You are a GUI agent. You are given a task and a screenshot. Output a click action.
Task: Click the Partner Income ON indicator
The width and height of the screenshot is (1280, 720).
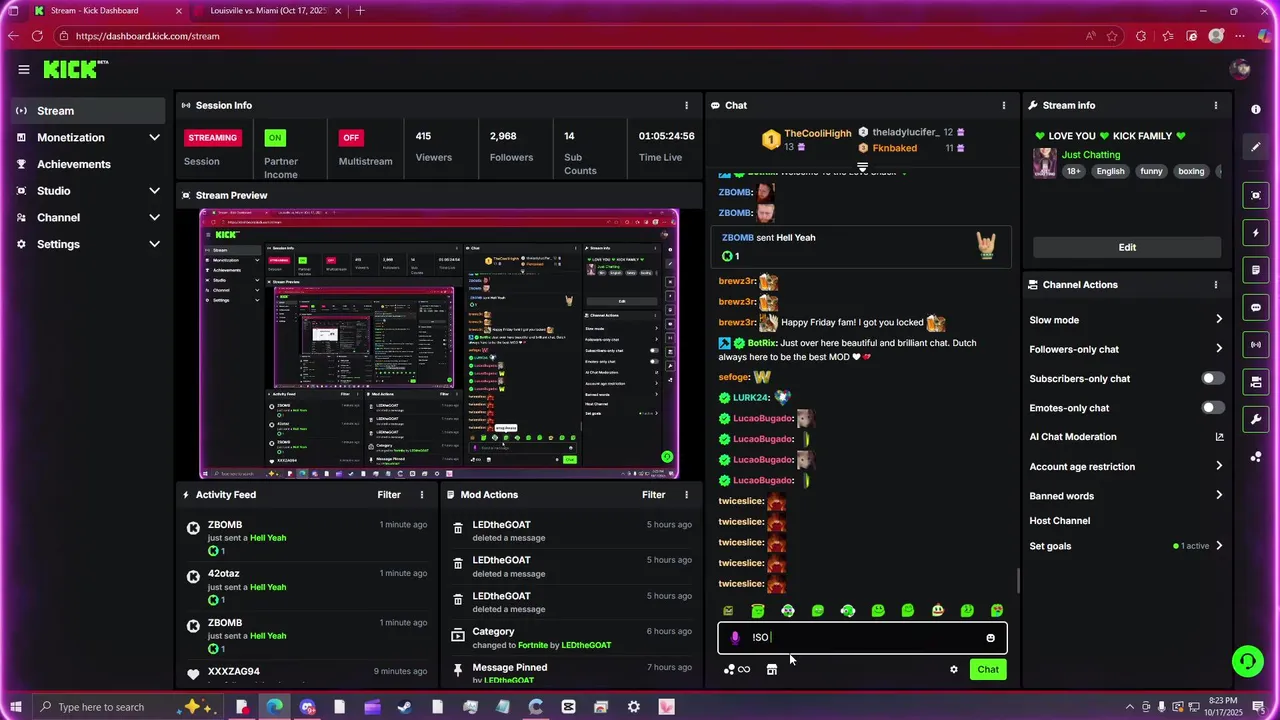coord(274,138)
